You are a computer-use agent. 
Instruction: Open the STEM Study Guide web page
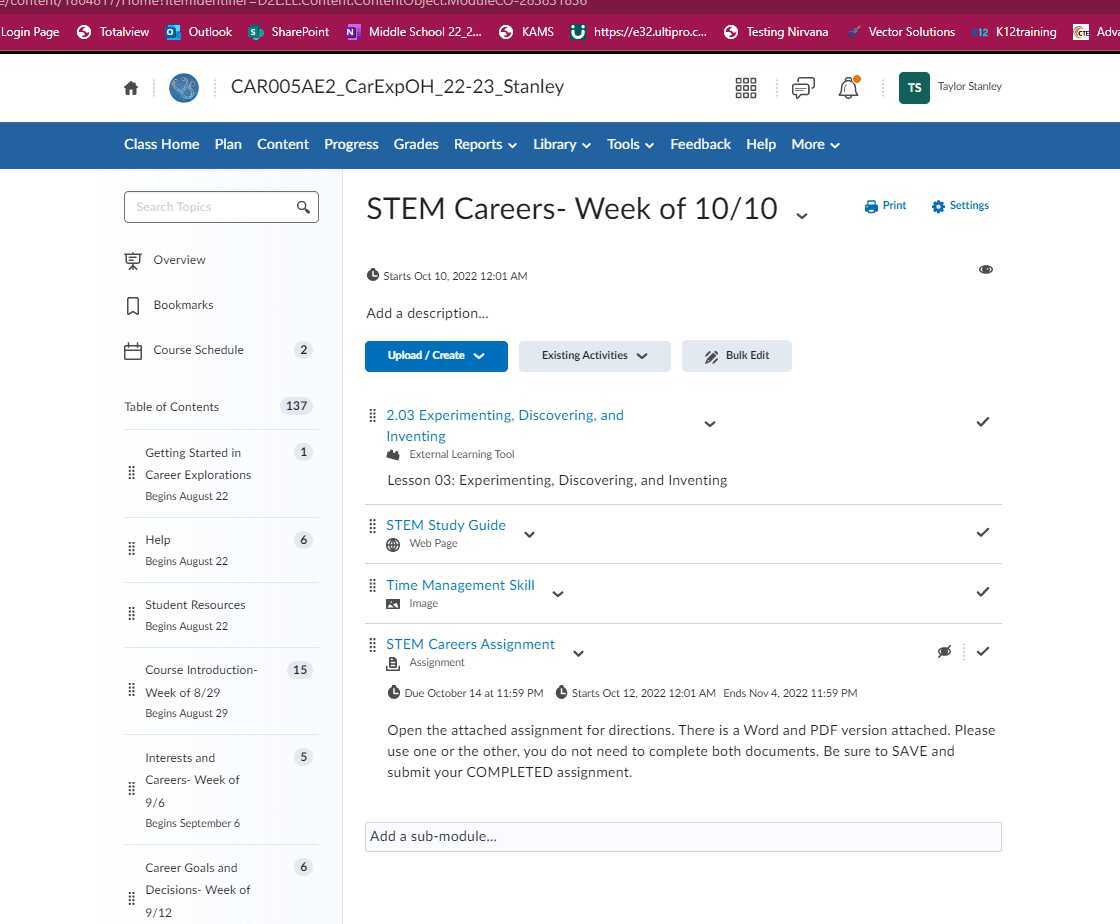(445, 524)
